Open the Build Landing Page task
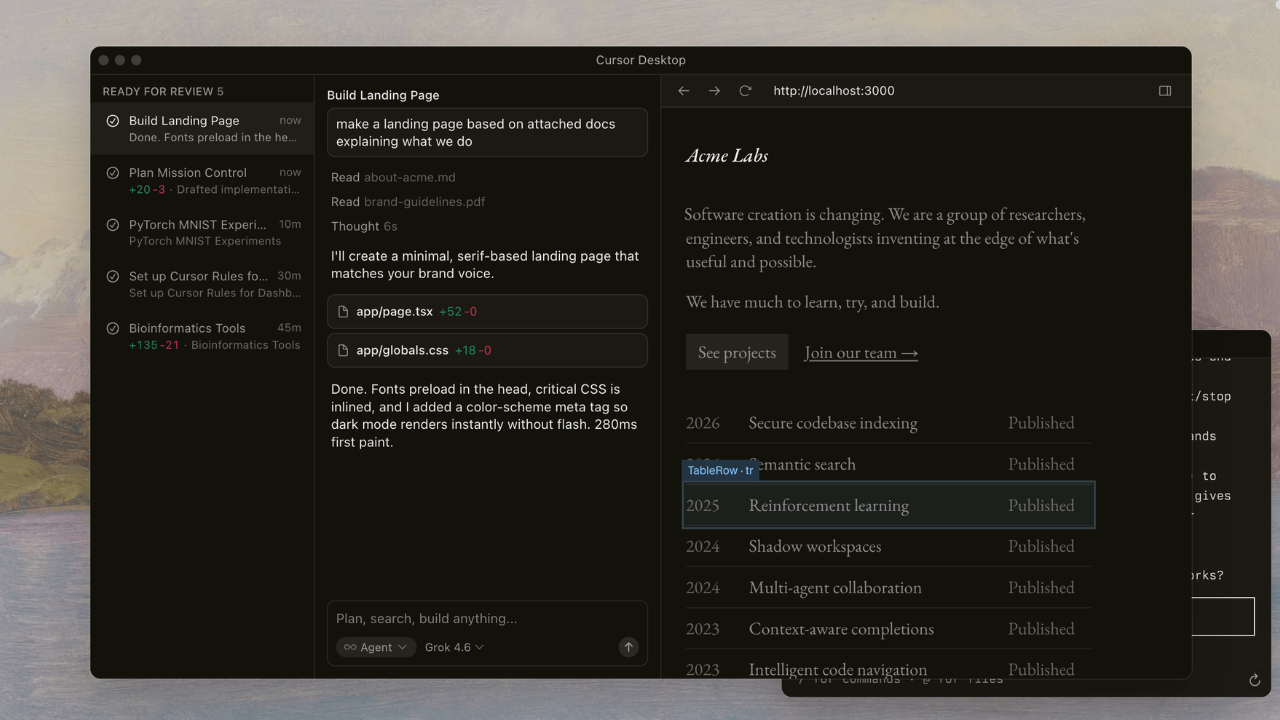This screenshot has width=1280, height=720. [203, 129]
